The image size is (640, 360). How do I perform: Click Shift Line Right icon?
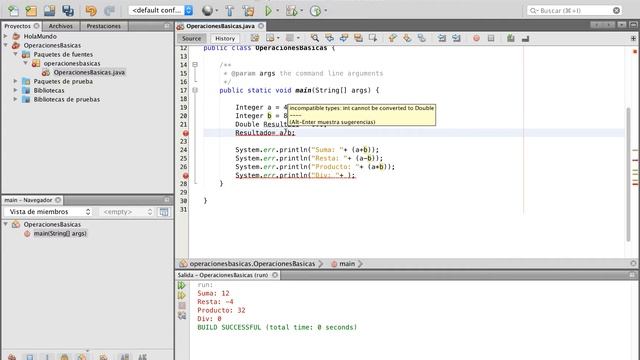click(x=456, y=38)
